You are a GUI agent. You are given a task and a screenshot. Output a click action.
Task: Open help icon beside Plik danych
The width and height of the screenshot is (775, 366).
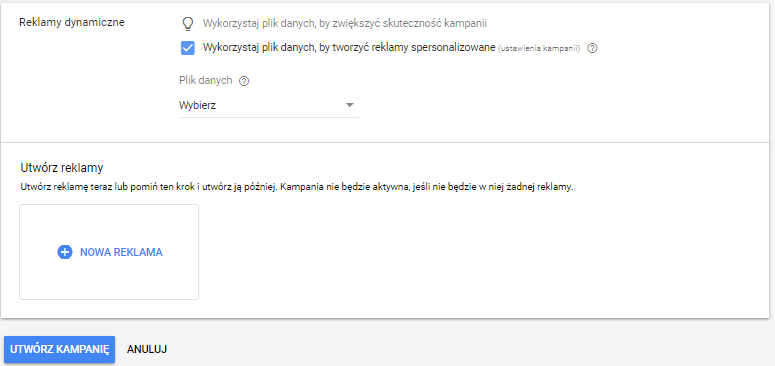click(244, 81)
